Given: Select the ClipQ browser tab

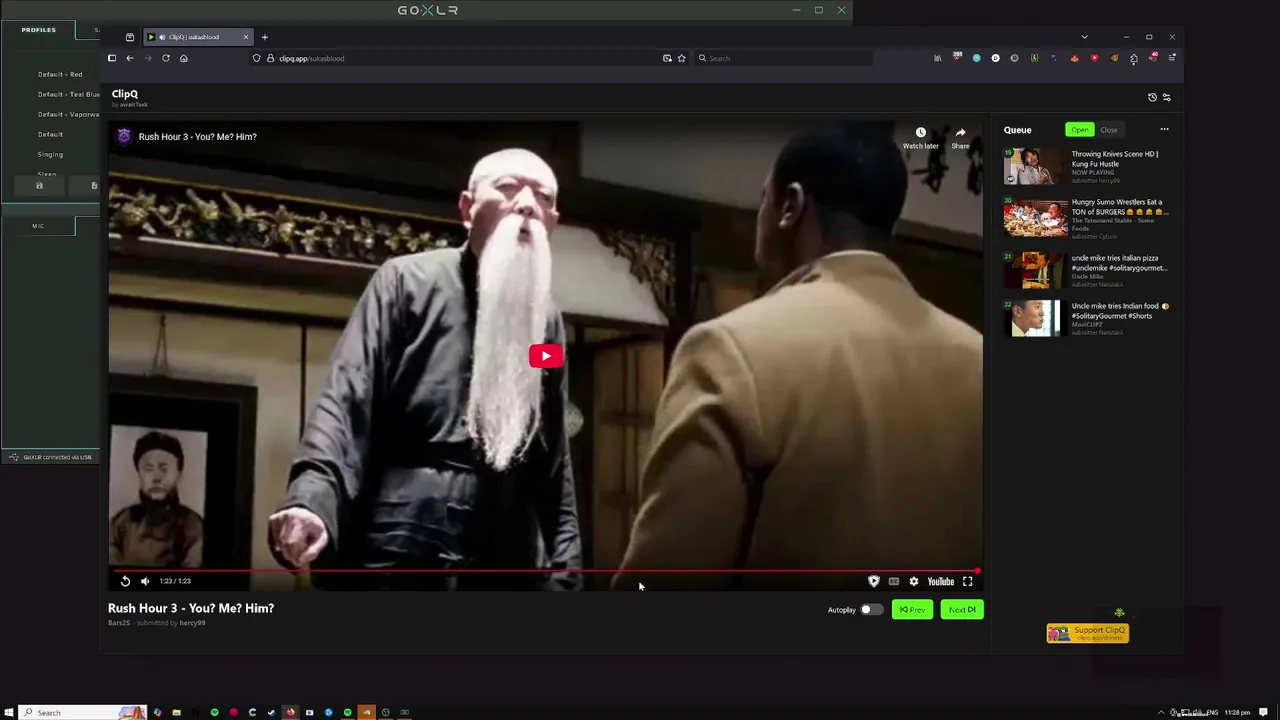Looking at the screenshot, I should (198, 37).
